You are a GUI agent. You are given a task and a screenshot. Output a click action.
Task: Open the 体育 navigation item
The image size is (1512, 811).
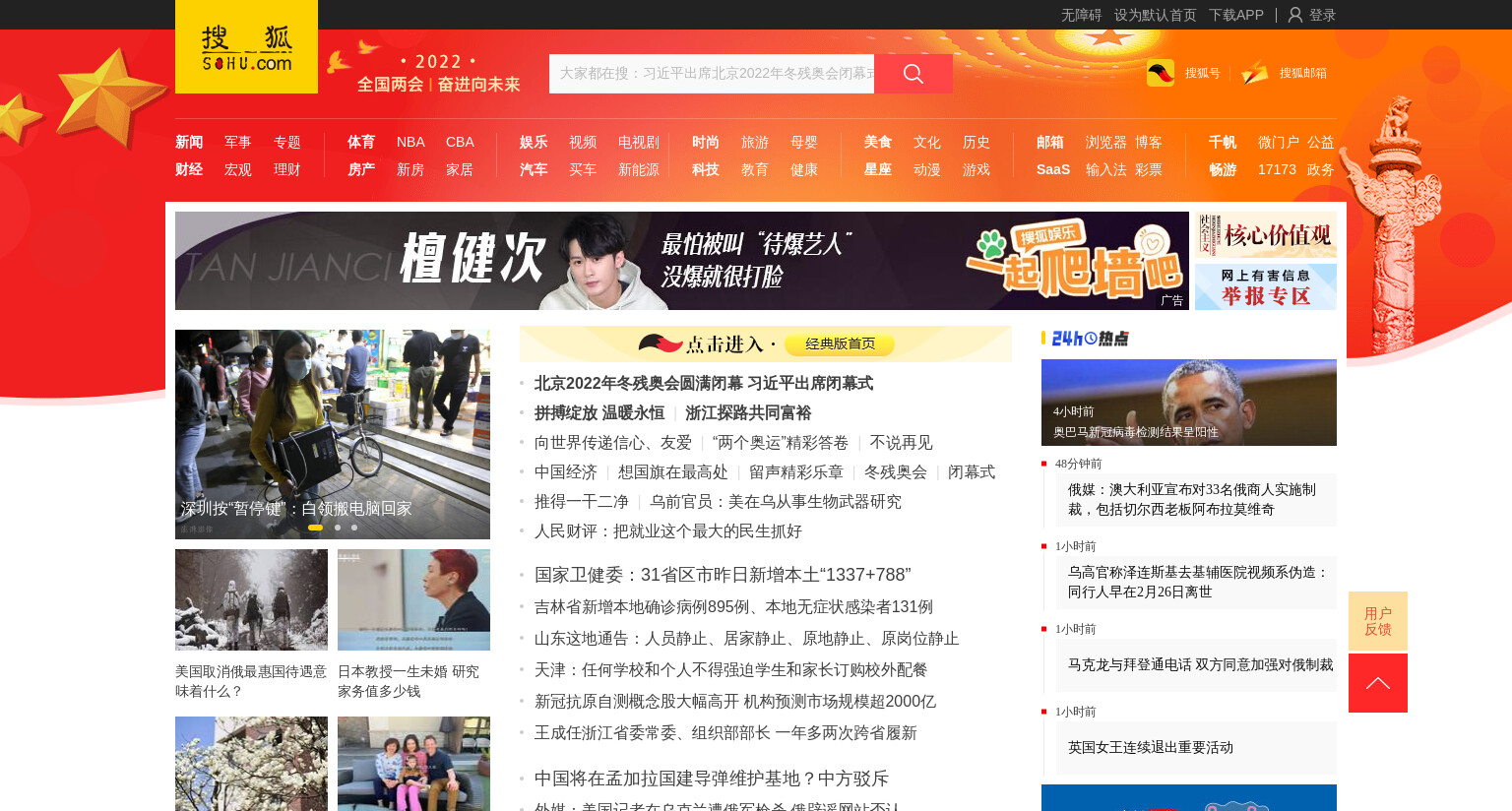click(361, 142)
